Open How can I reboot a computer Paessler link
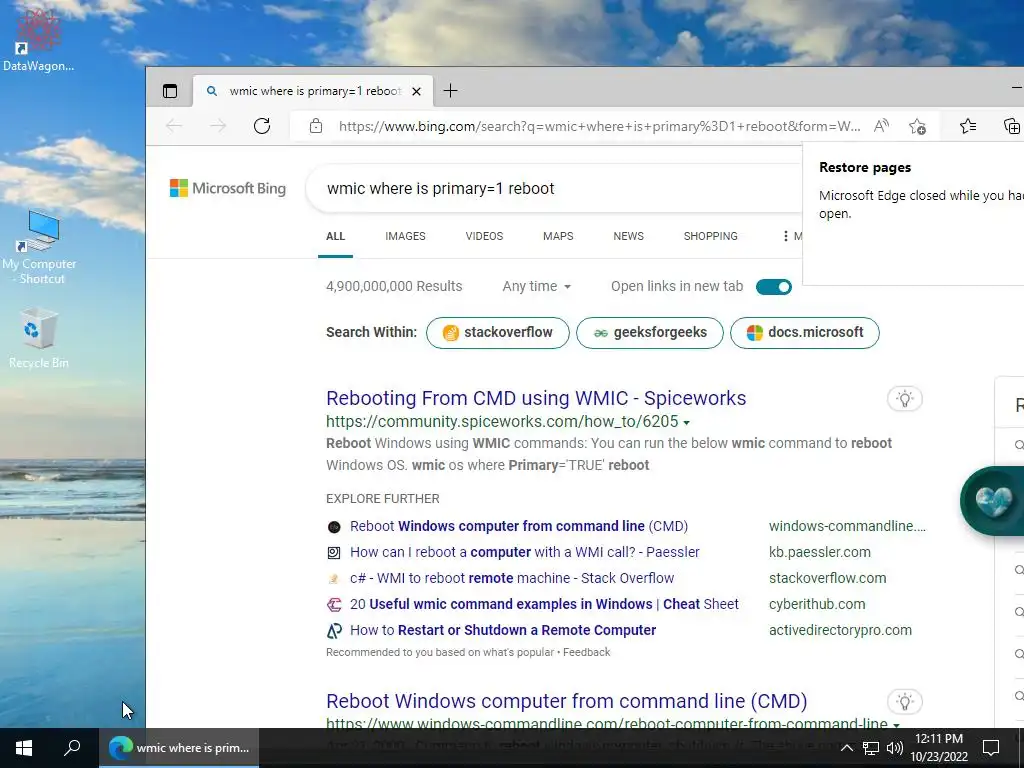Screen dimensions: 1024x768 click(x=524, y=552)
